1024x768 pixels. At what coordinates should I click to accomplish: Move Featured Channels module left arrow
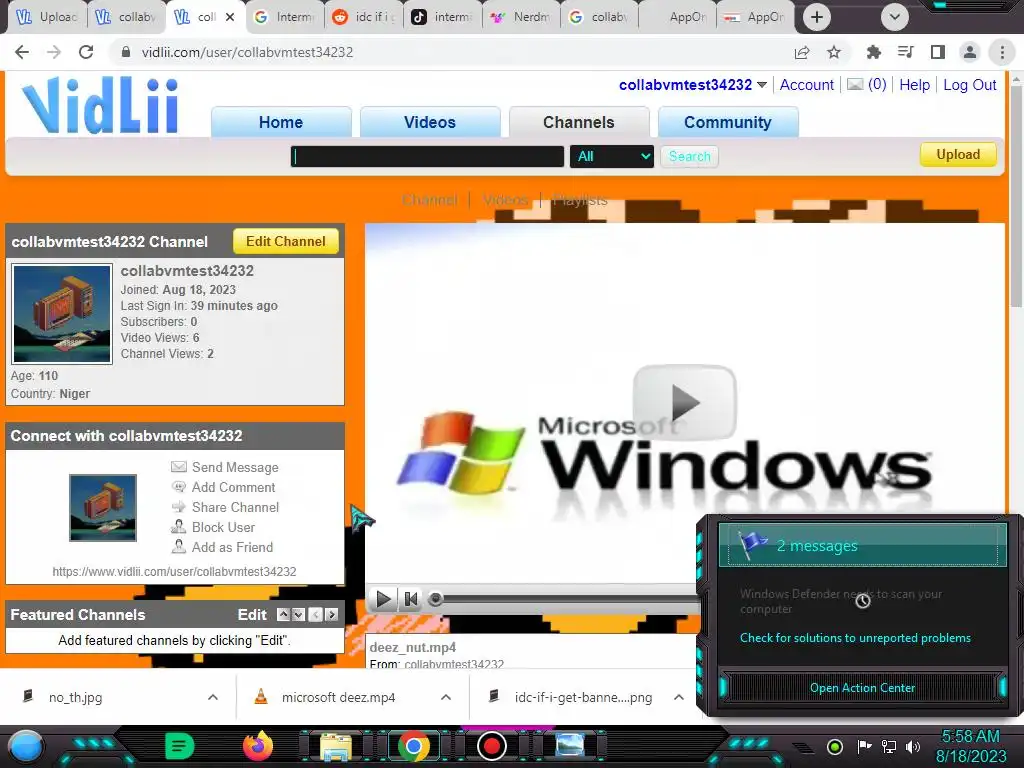click(315, 615)
